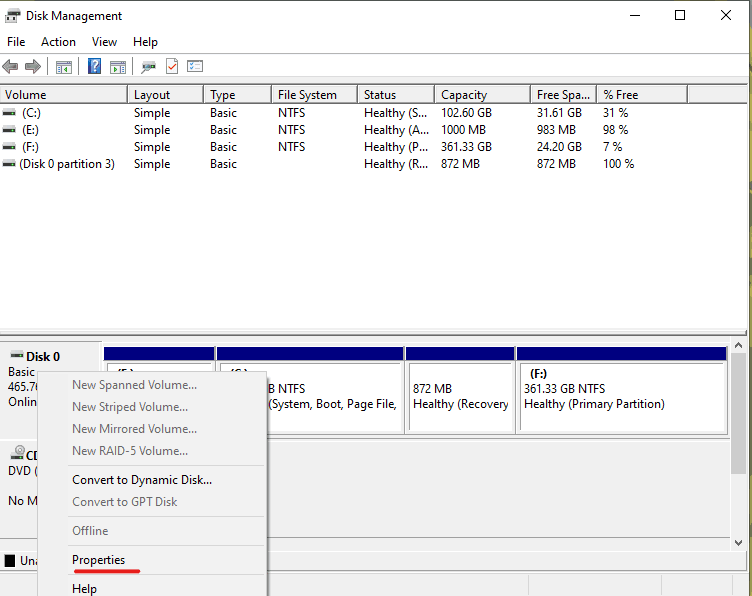This screenshot has height=596, width=752.
Task: Open the Help menu in menu bar
Action: pyautogui.click(x=145, y=42)
